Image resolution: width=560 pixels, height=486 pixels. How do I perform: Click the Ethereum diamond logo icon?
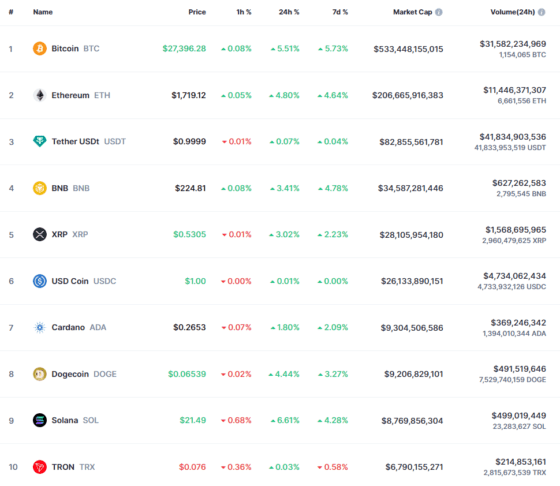(40, 95)
